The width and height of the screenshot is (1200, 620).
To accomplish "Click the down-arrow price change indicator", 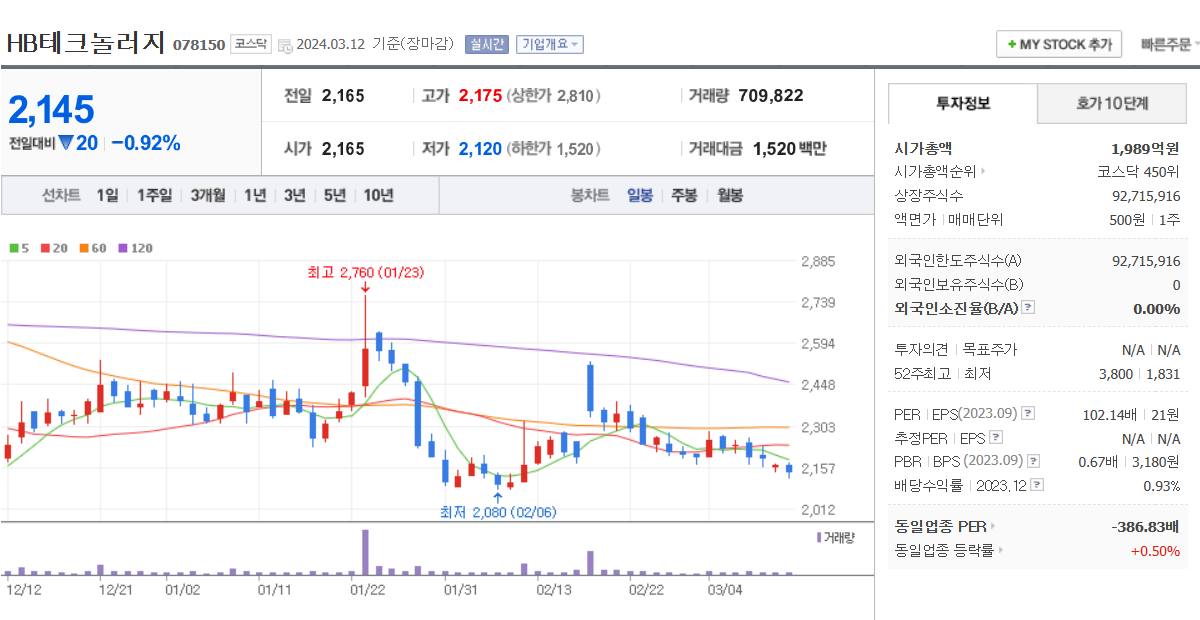I will pyautogui.click(x=66, y=143).
